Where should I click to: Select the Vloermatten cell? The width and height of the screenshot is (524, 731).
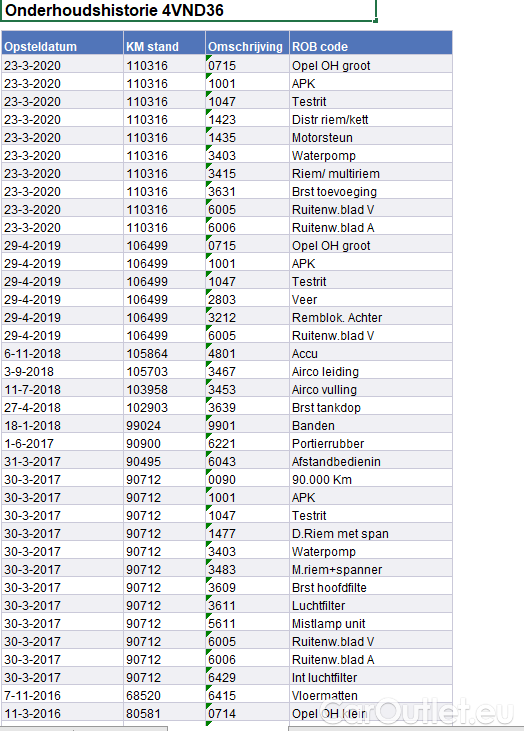click(x=371, y=696)
